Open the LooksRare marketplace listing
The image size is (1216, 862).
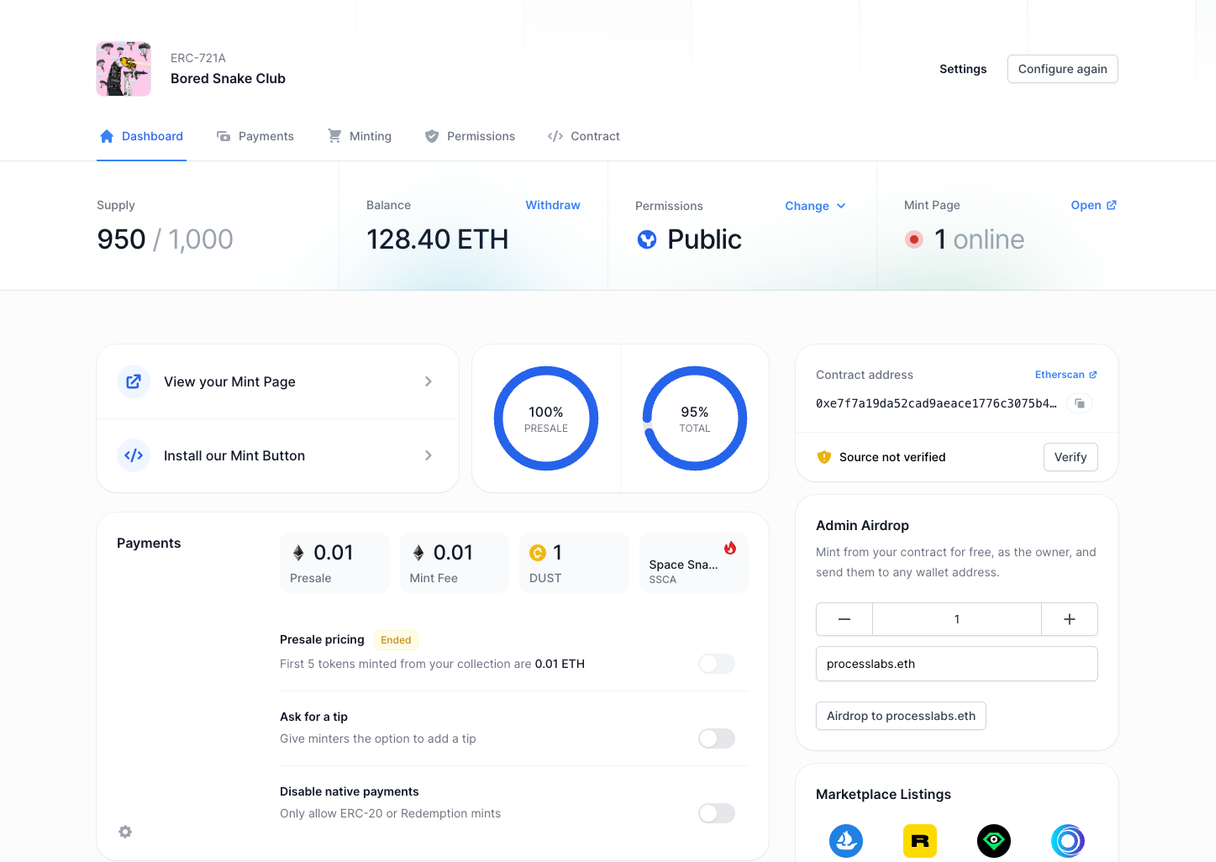[x=994, y=841]
